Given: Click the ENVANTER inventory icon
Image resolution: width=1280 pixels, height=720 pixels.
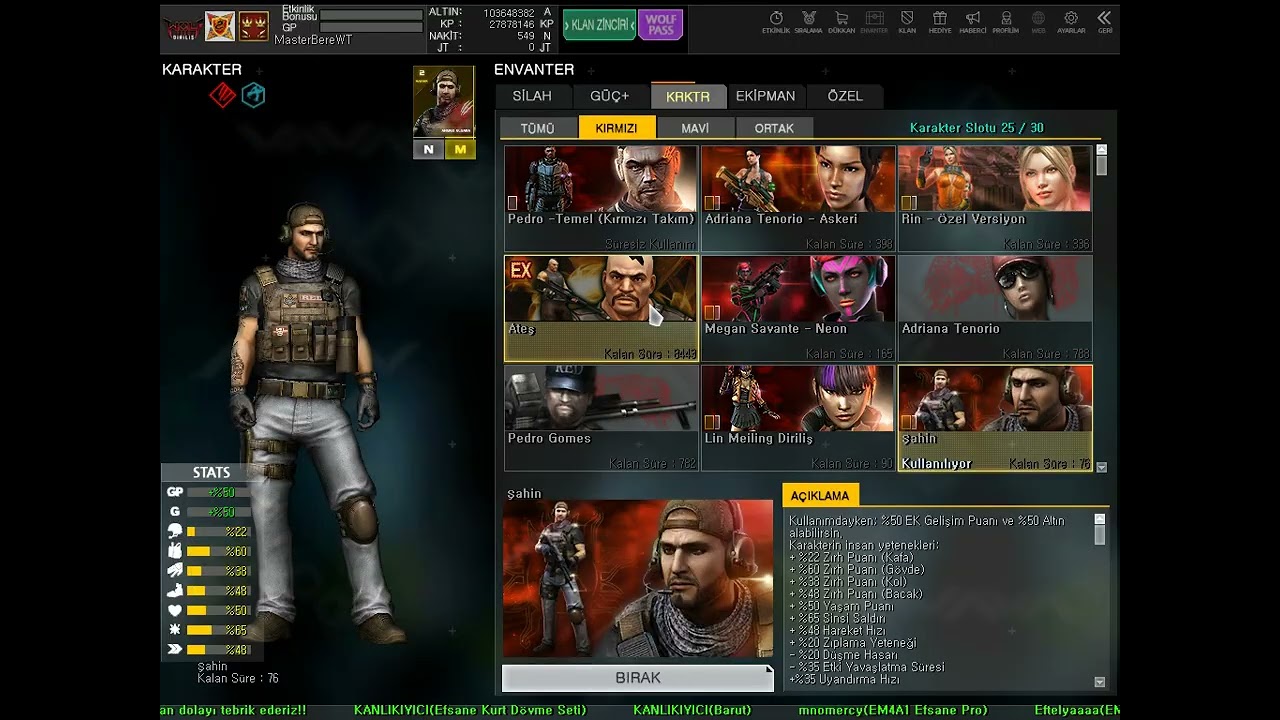Looking at the screenshot, I should [x=874, y=22].
